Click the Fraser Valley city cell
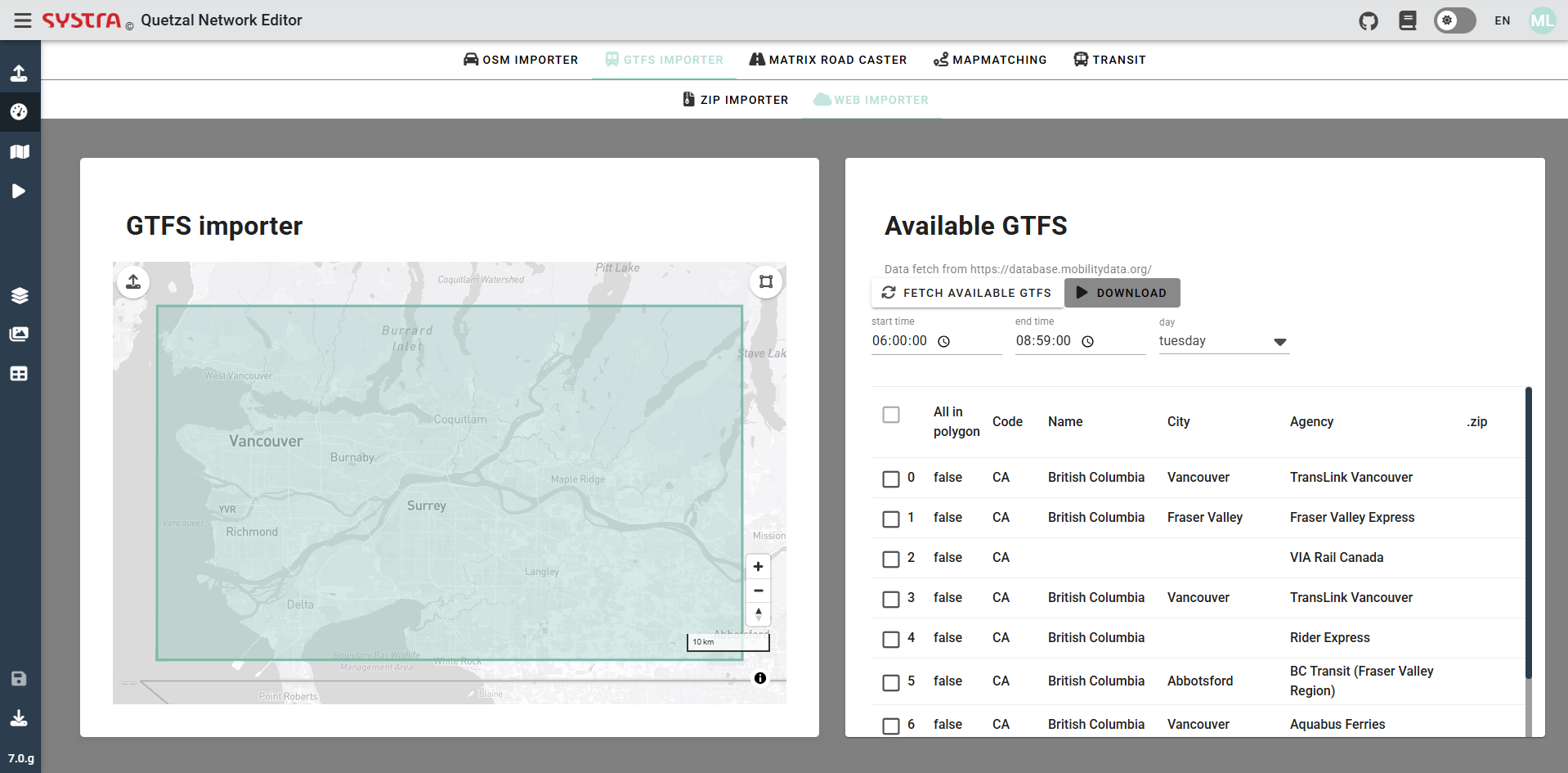The image size is (1568, 773). pos(1205,517)
